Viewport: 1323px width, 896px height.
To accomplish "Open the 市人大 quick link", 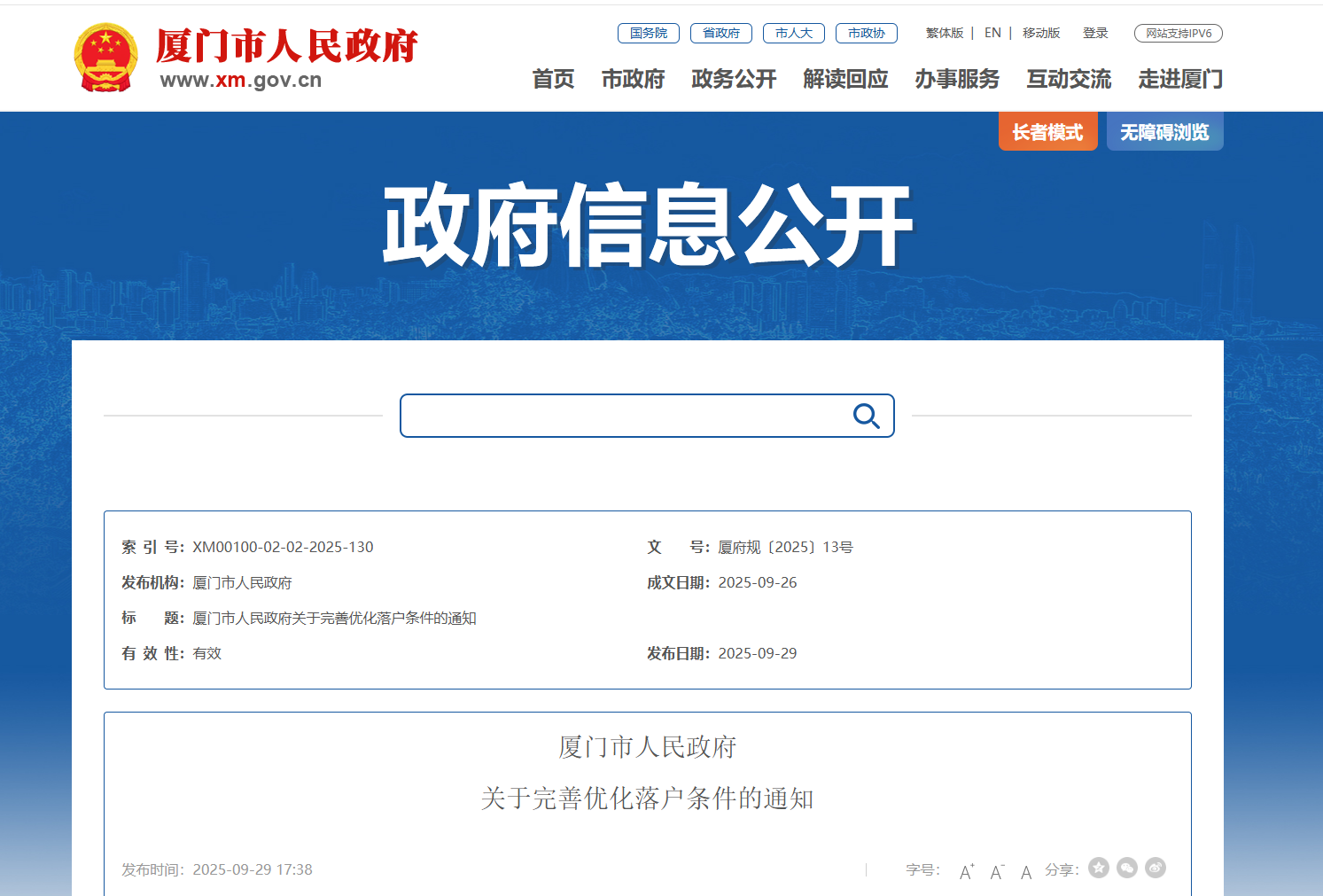I will pos(794,33).
